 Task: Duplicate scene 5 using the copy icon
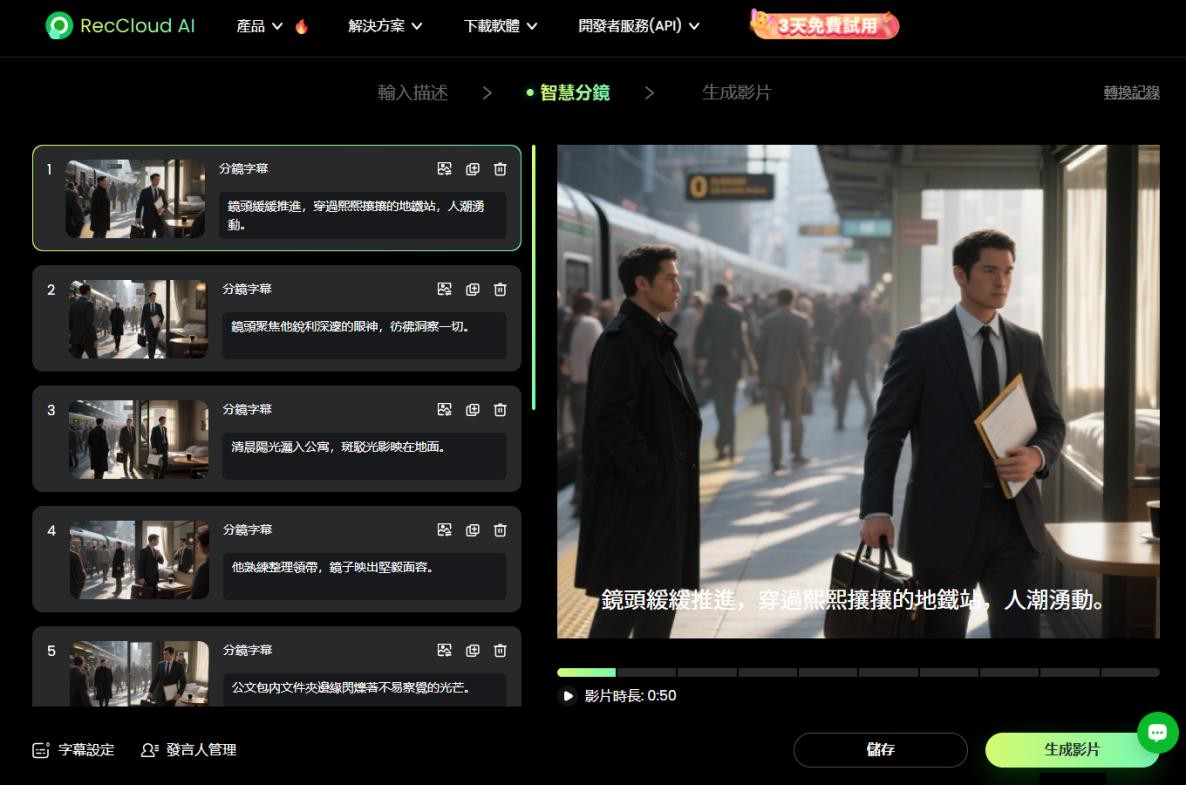click(473, 650)
